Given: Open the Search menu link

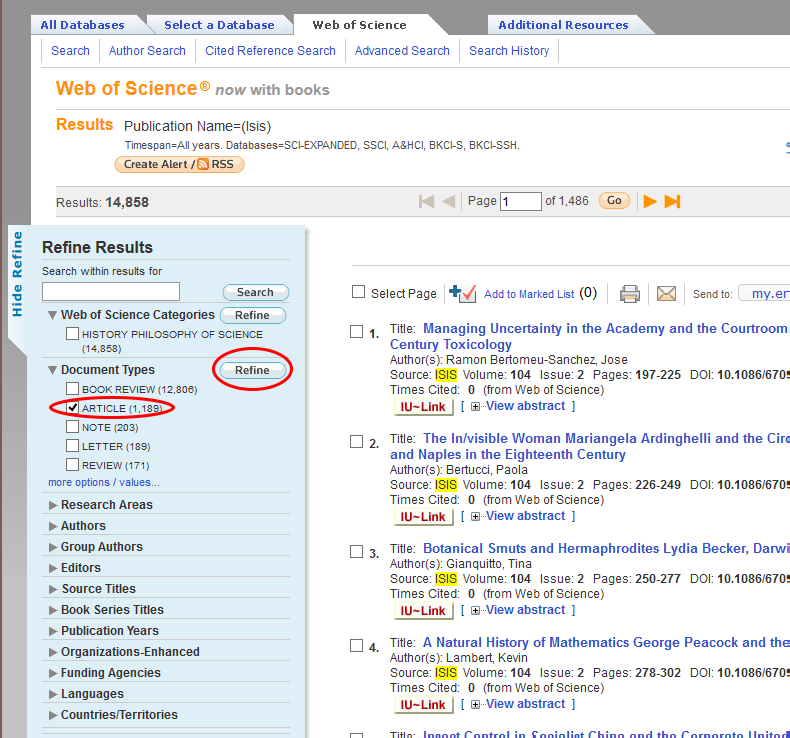Looking at the screenshot, I should point(70,51).
